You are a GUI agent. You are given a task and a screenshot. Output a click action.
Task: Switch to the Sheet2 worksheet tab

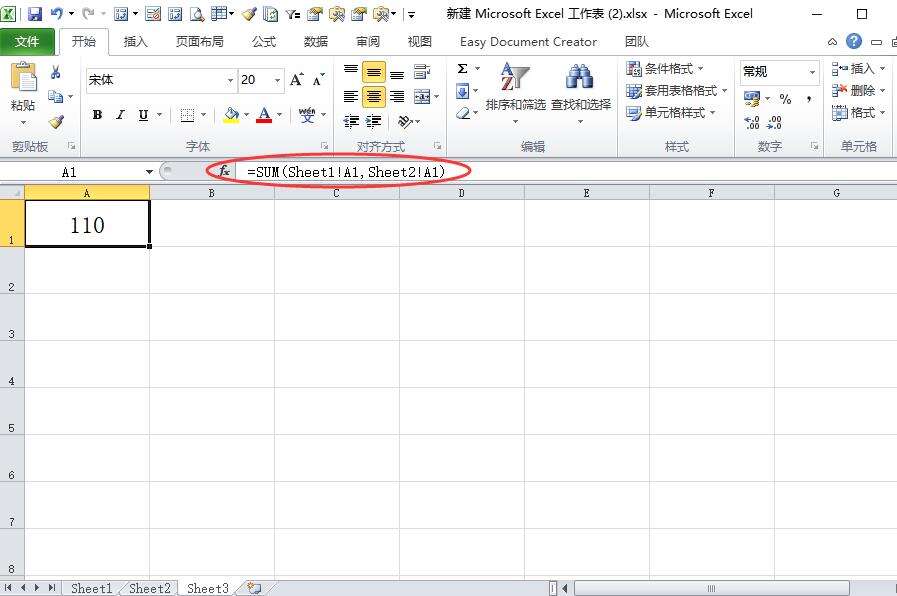(149, 588)
